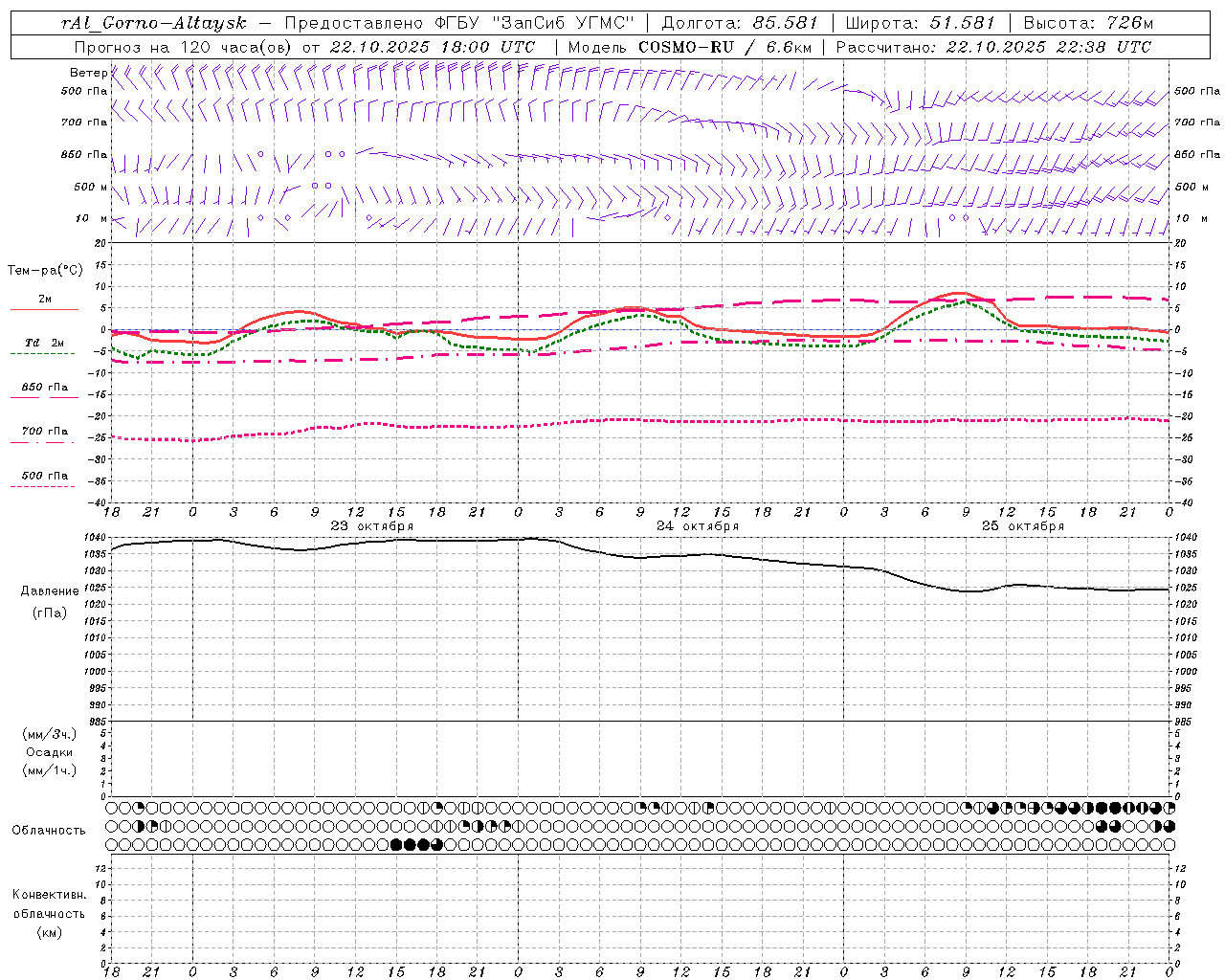Click the Широта: 51.581 header value
Image resolution: width=1225 pixels, height=980 pixels.
[921, 23]
